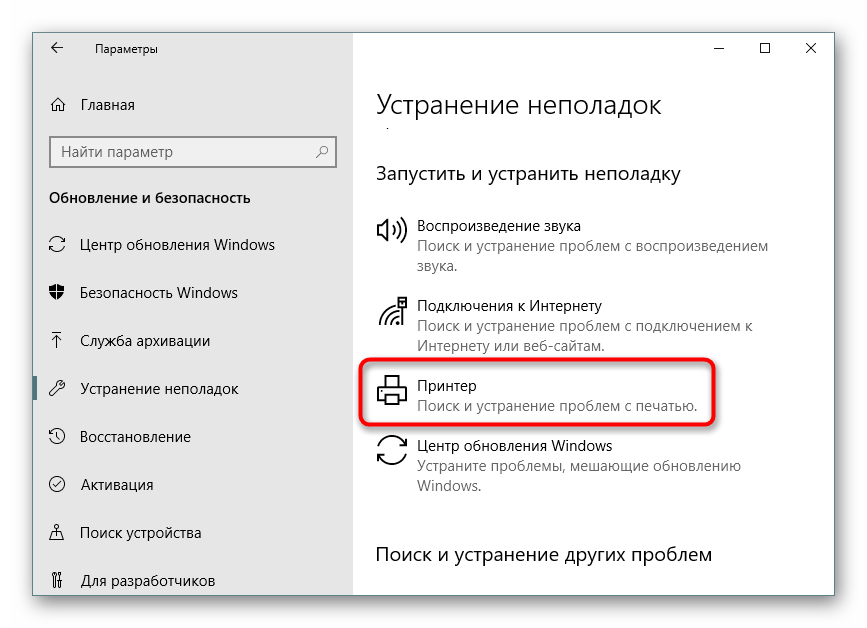Click the tools icon for Для разработчиков
Viewport: 867px width, 628px height.
[56, 580]
